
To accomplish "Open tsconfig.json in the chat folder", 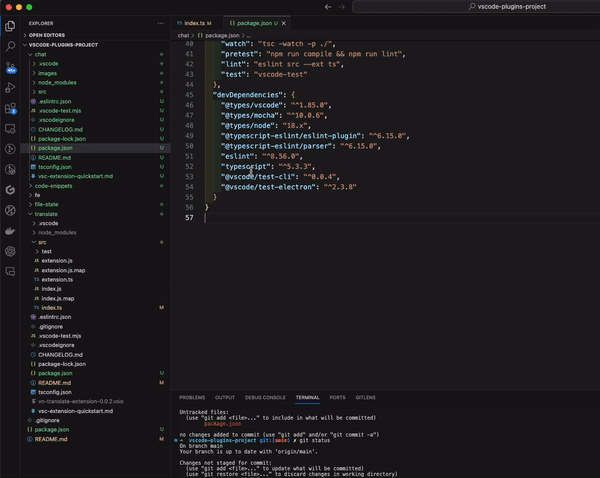I will [x=55, y=166].
